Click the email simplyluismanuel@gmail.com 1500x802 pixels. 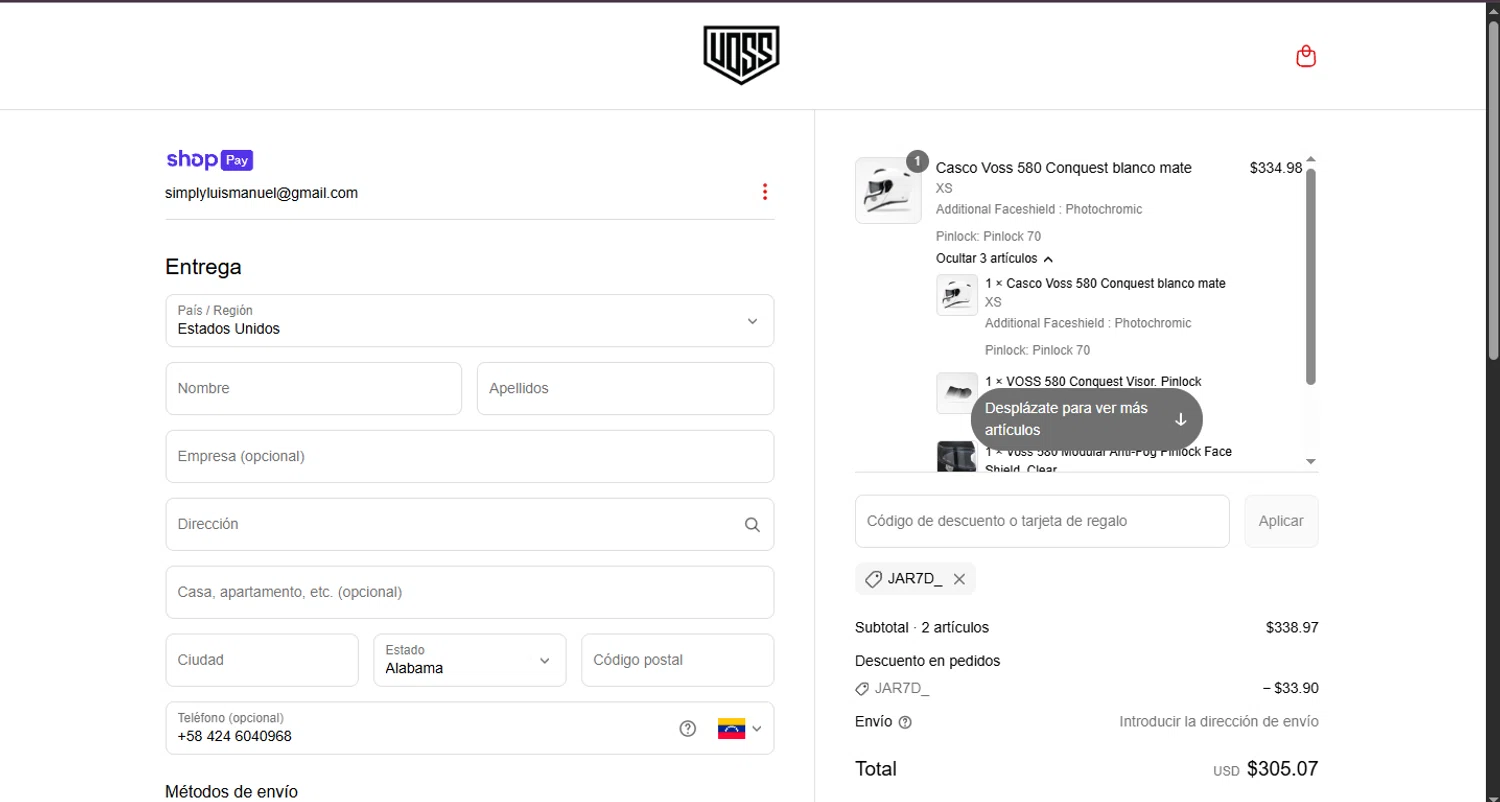coord(262,193)
